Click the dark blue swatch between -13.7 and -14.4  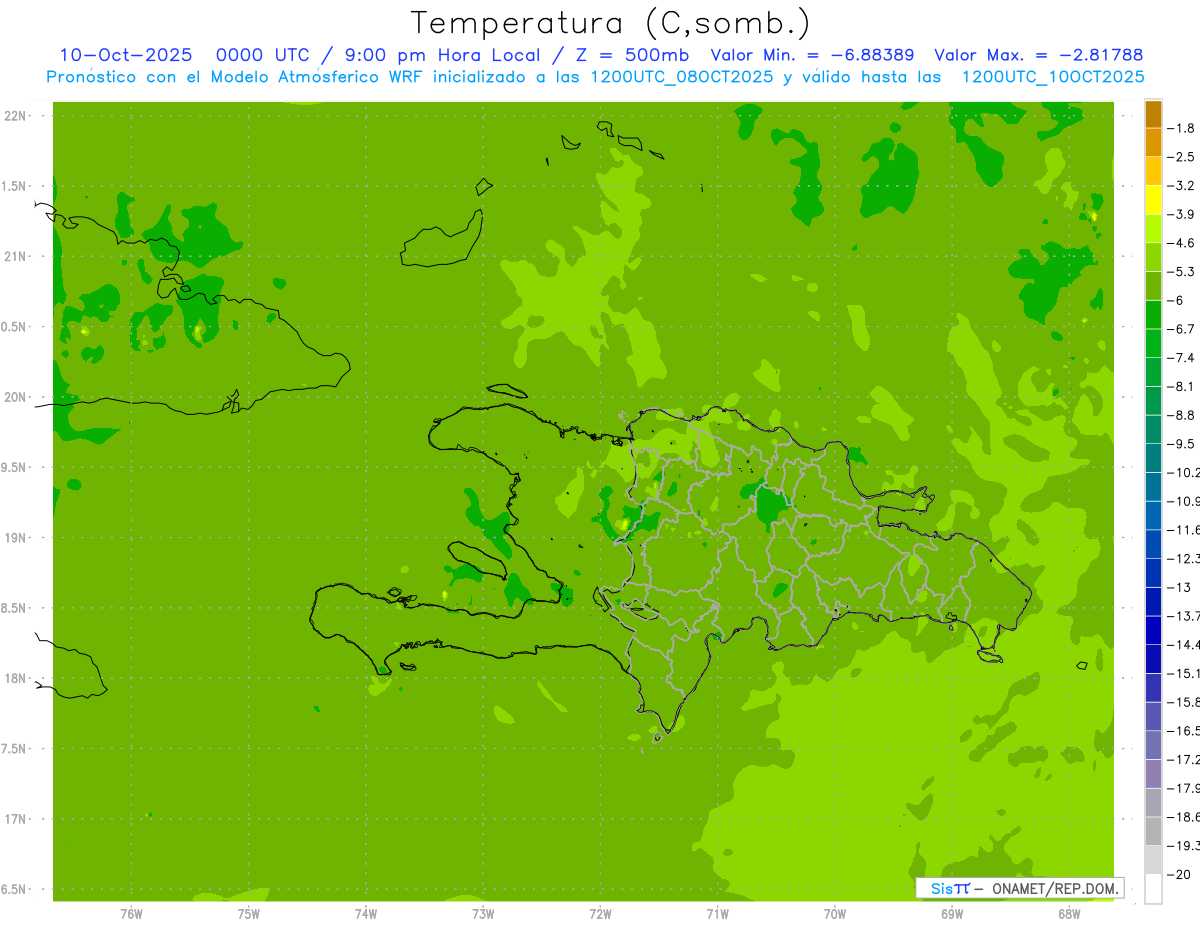click(x=1153, y=630)
